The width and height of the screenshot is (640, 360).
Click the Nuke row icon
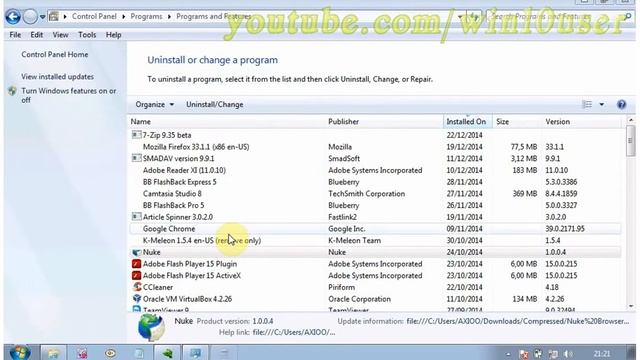(x=137, y=252)
